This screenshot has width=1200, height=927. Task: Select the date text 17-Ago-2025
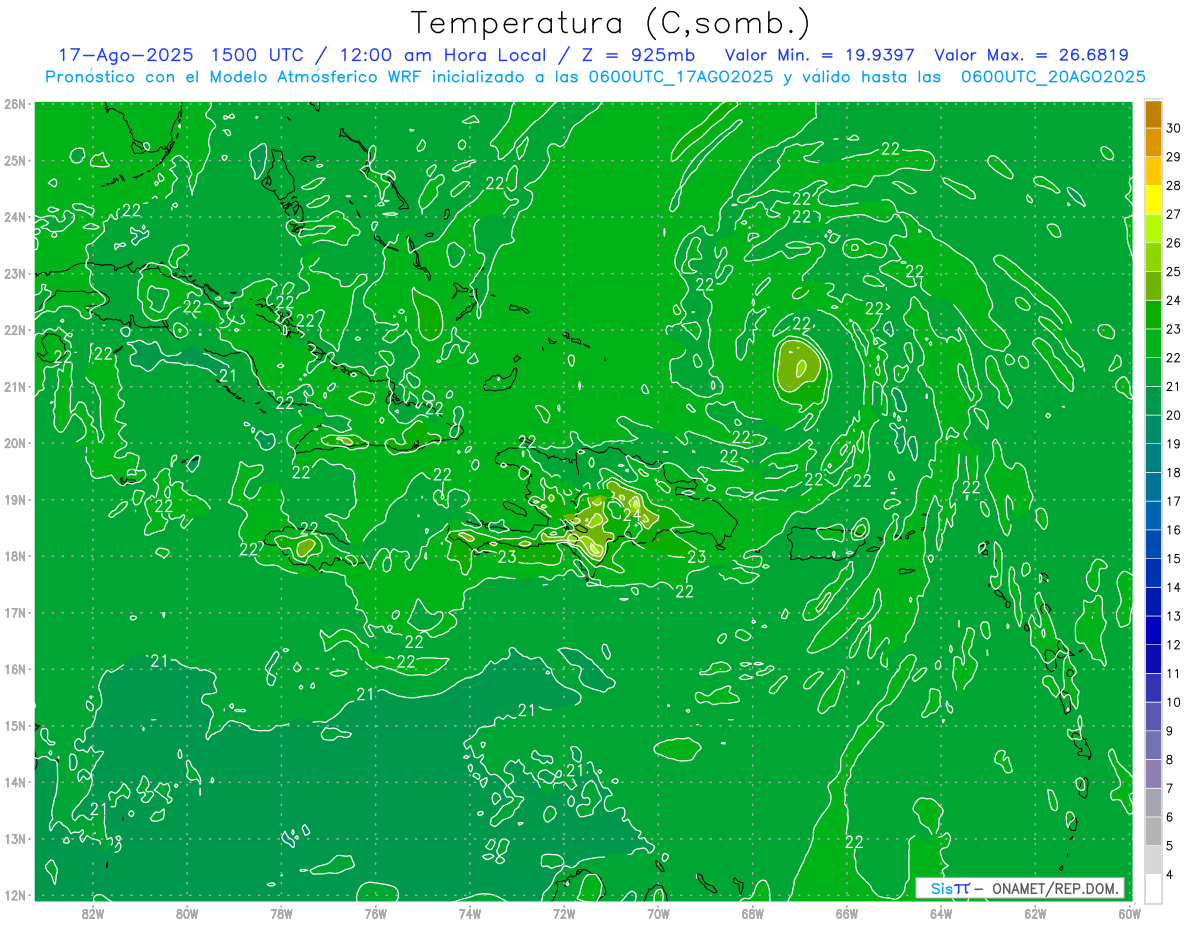click(x=127, y=55)
